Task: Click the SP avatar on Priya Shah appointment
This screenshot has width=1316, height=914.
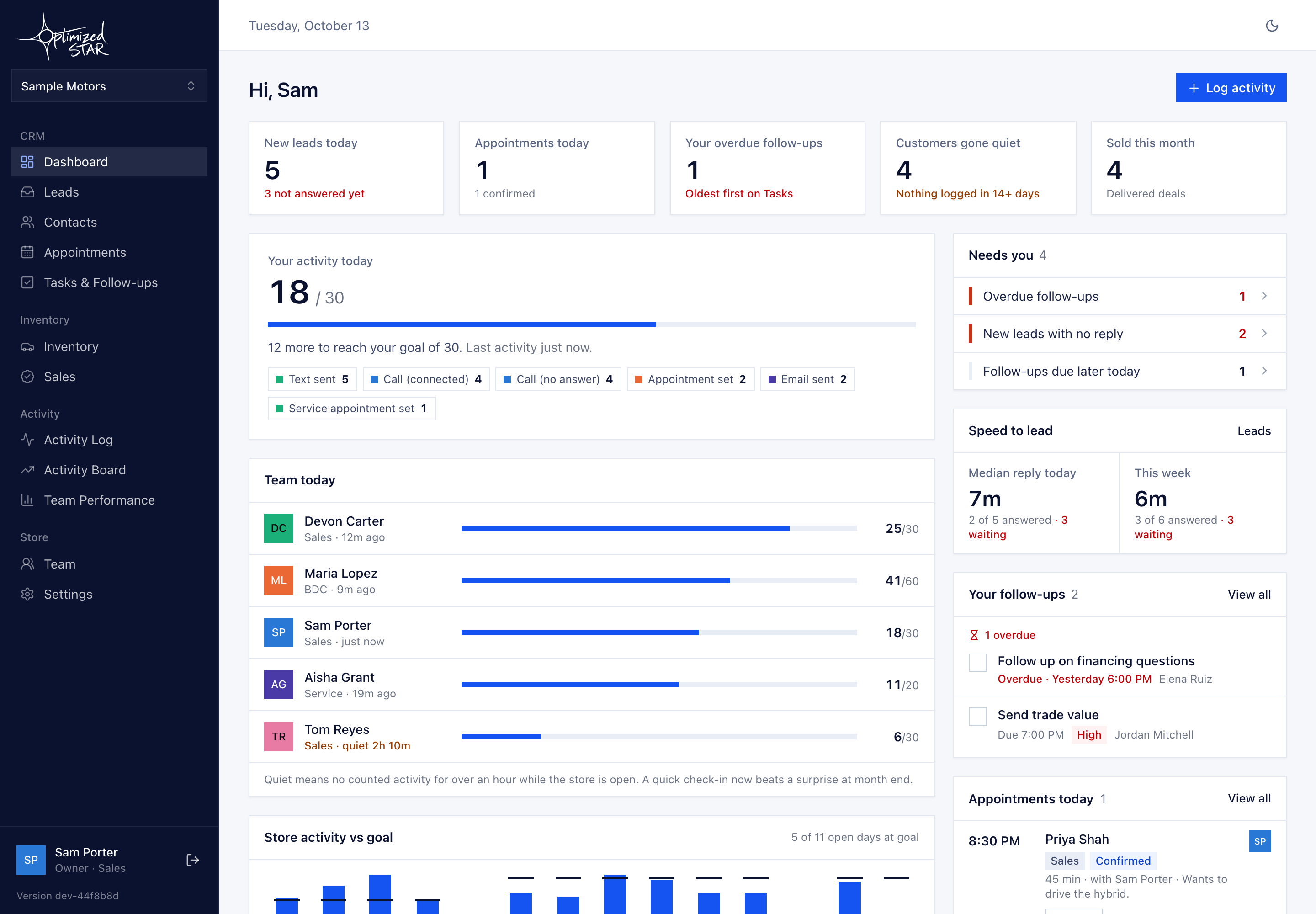Action: 1260,841
